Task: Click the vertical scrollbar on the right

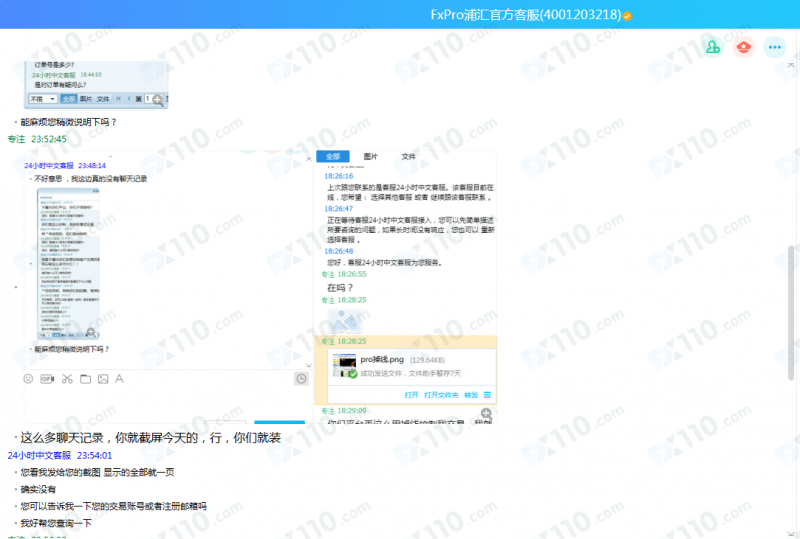Action: click(x=792, y=312)
